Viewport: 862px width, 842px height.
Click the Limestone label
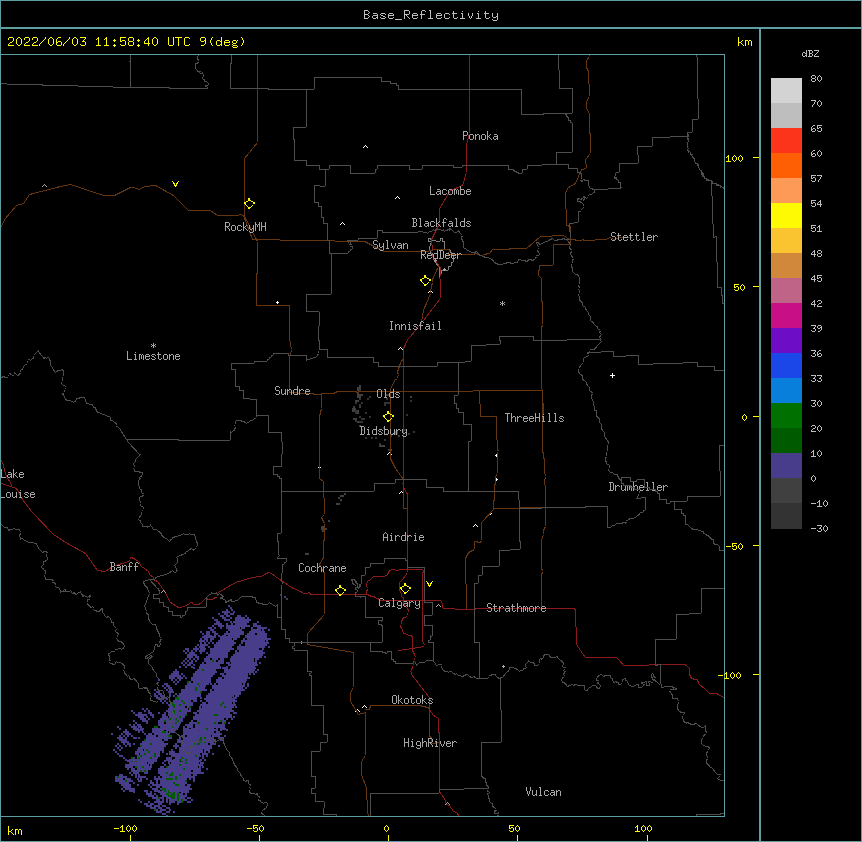click(x=153, y=356)
